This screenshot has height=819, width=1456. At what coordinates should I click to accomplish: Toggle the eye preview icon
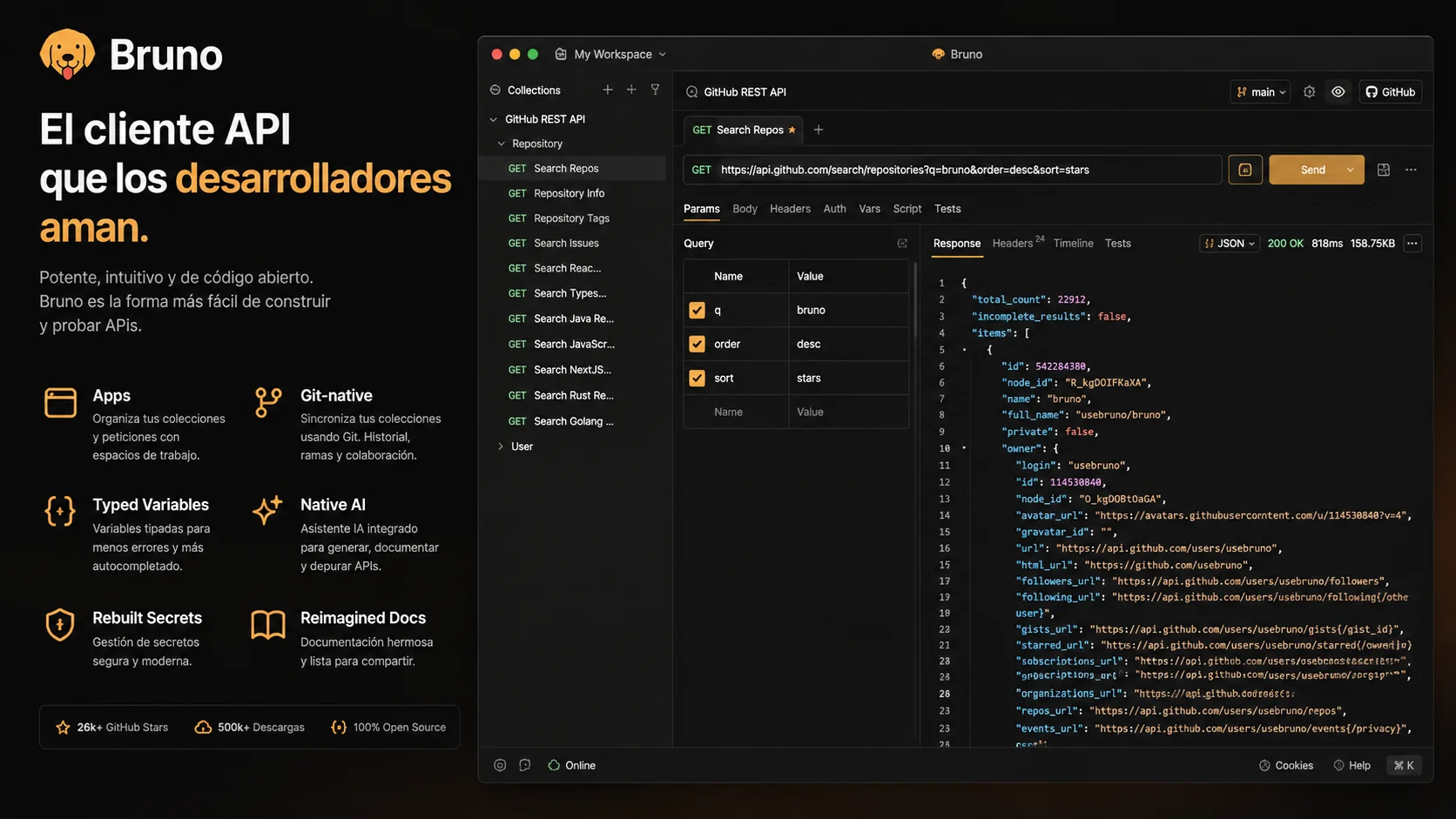[1338, 91]
